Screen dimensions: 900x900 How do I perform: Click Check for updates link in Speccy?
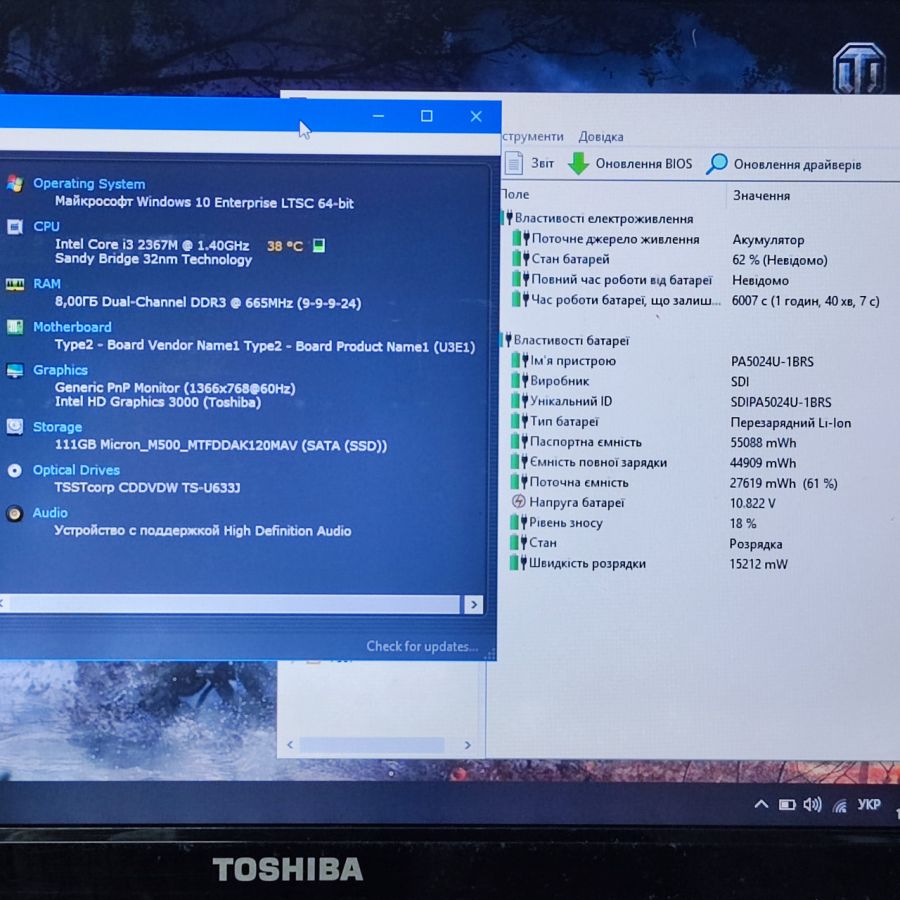(422, 646)
